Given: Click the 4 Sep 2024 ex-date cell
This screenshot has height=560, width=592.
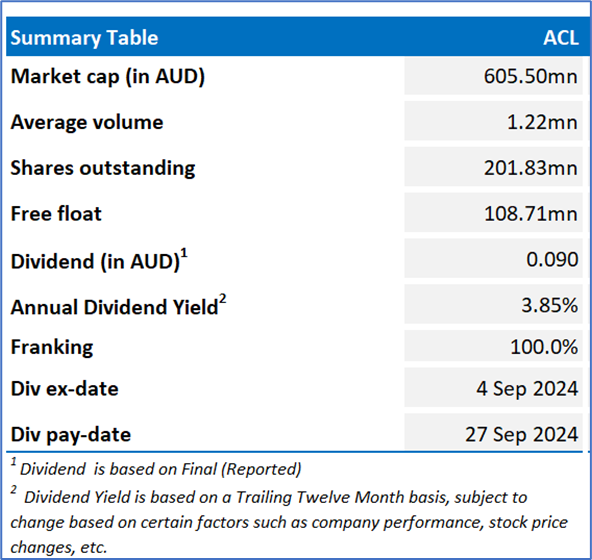Looking at the screenshot, I should [493, 388].
